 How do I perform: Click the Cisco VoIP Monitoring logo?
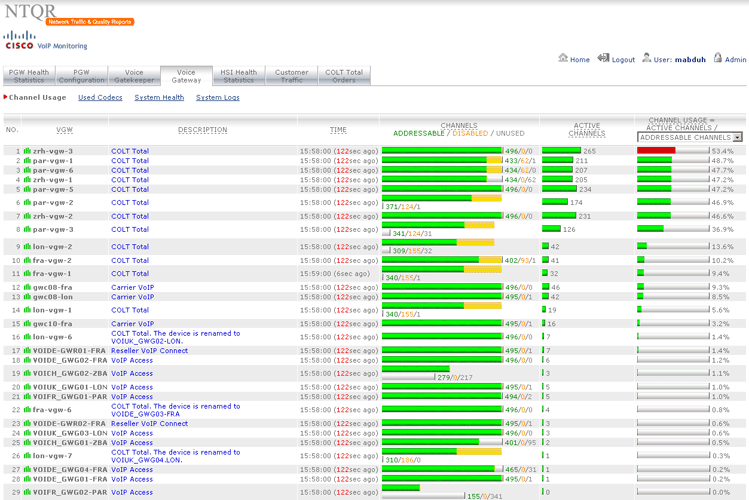pyautogui.click(x=20, y=41)
